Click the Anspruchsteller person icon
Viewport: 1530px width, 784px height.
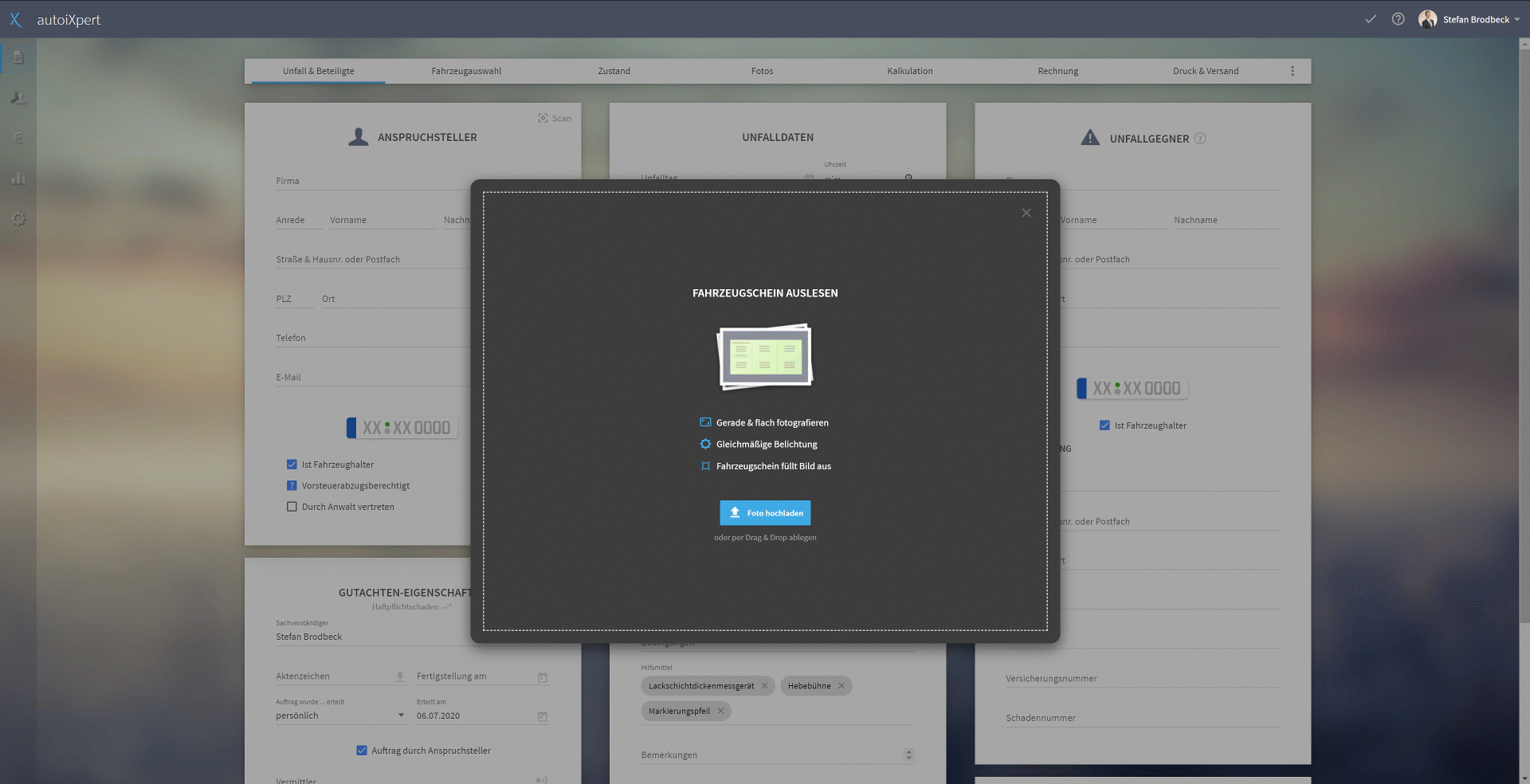pyautogui.click(x=359, y=137)
